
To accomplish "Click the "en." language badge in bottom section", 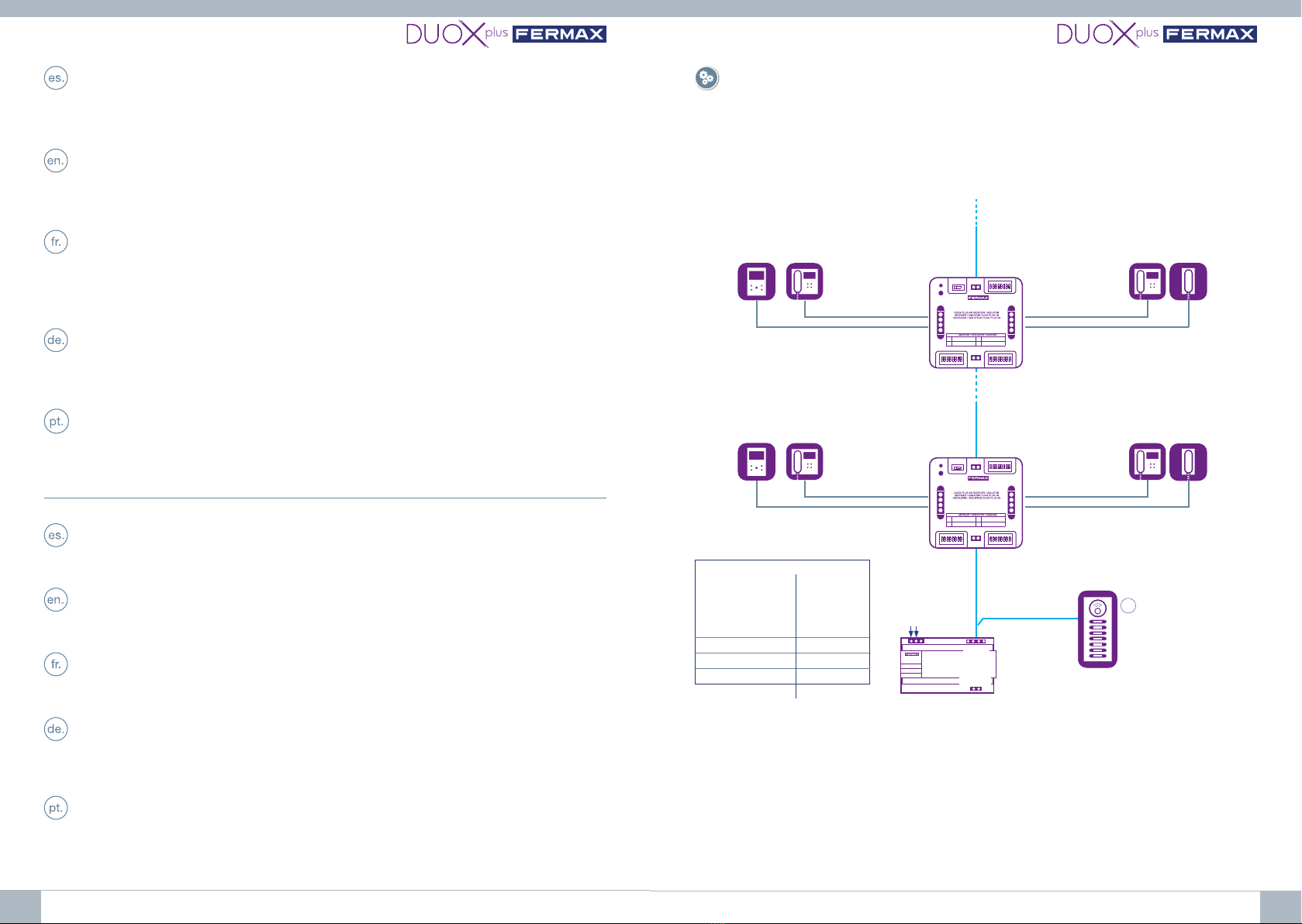I will pyautogui.click(x=56, y=600).
